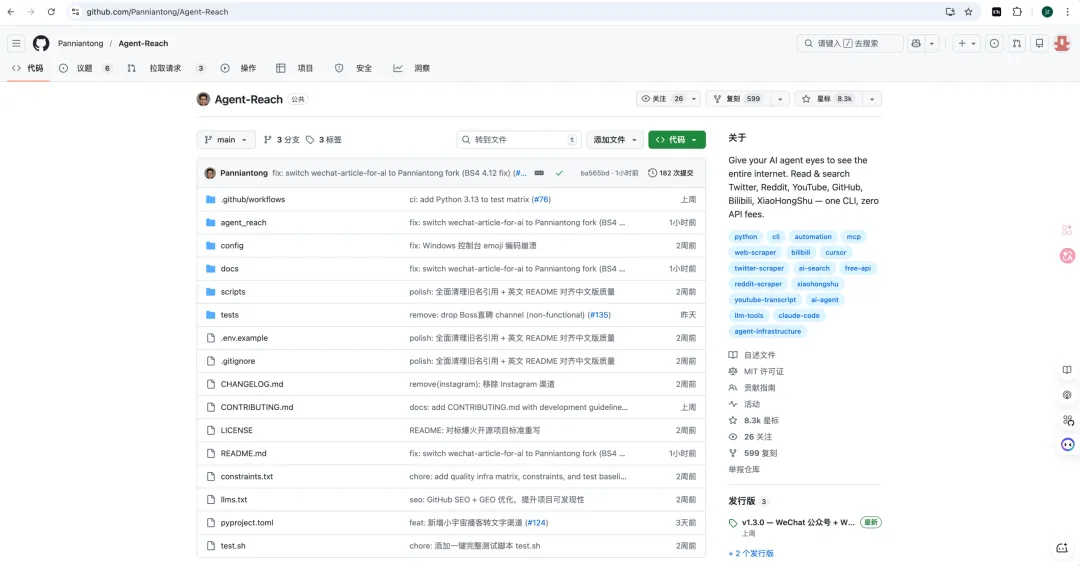Viewport: 1080px width, 566px height.
Task: Open notifications inbox icon
Action: (x=1039, y=43)
